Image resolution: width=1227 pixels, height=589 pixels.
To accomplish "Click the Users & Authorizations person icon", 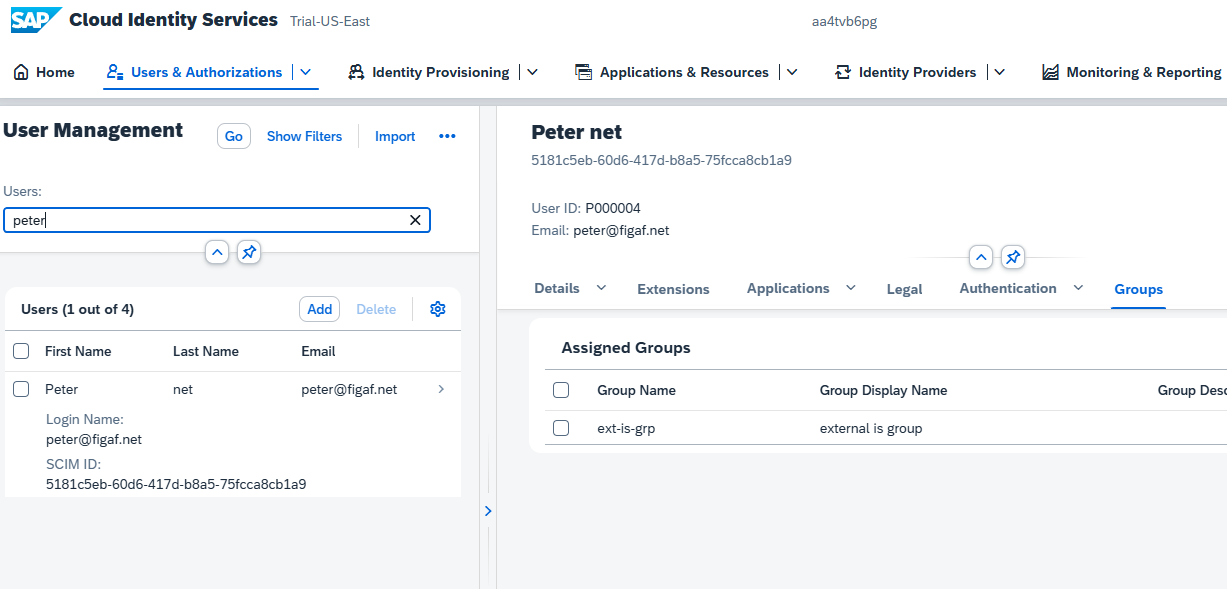I will (x=114, y=72).
